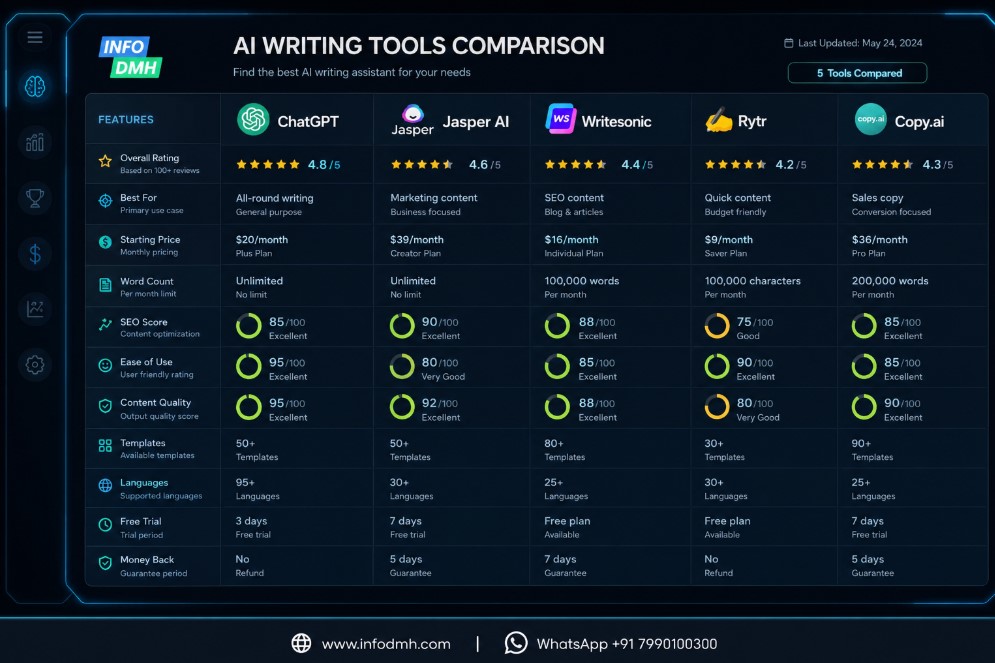This screenshot has width=995, height=663.
Task: Click the Last Updated May 24, 2024 text
Action: coord(860,43)
